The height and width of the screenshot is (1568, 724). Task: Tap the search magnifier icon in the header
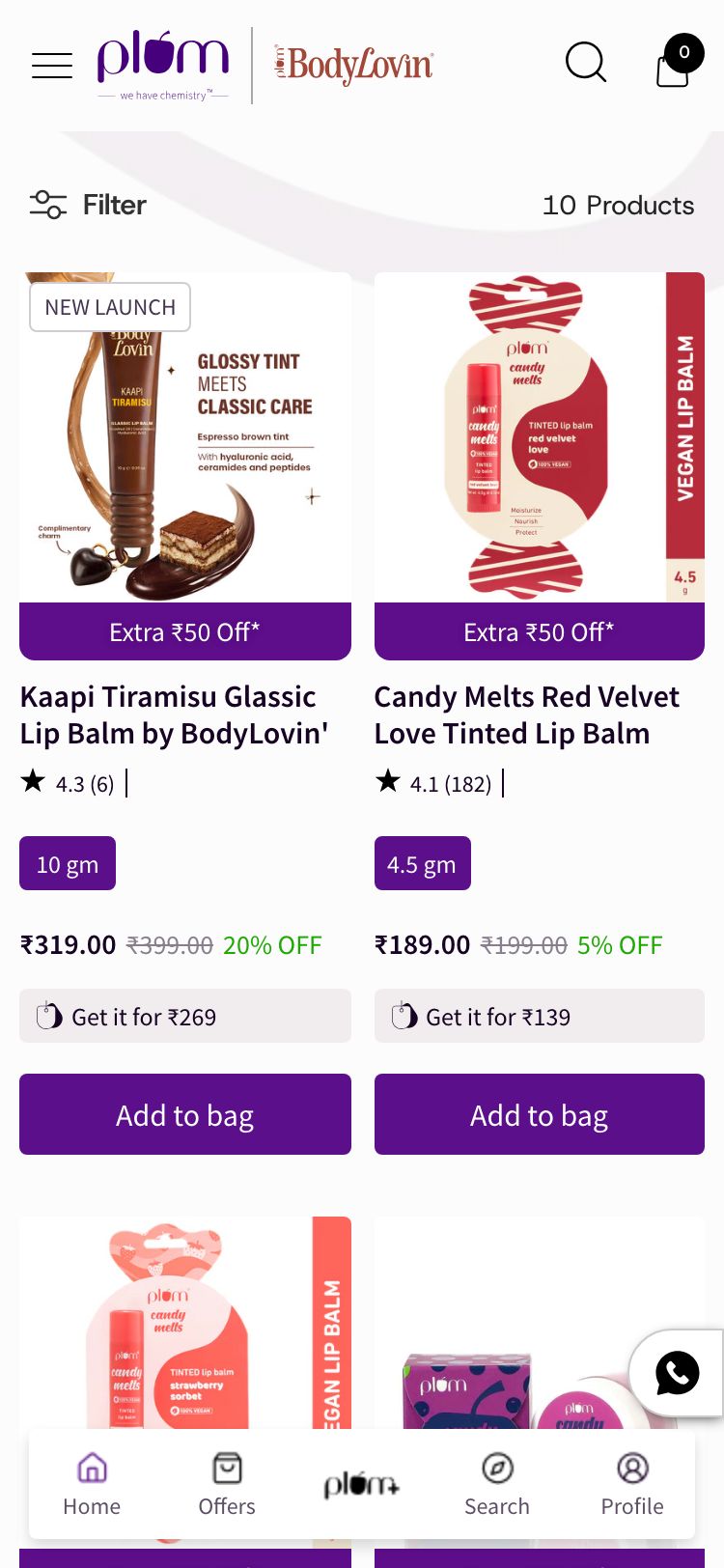(586, 63)
